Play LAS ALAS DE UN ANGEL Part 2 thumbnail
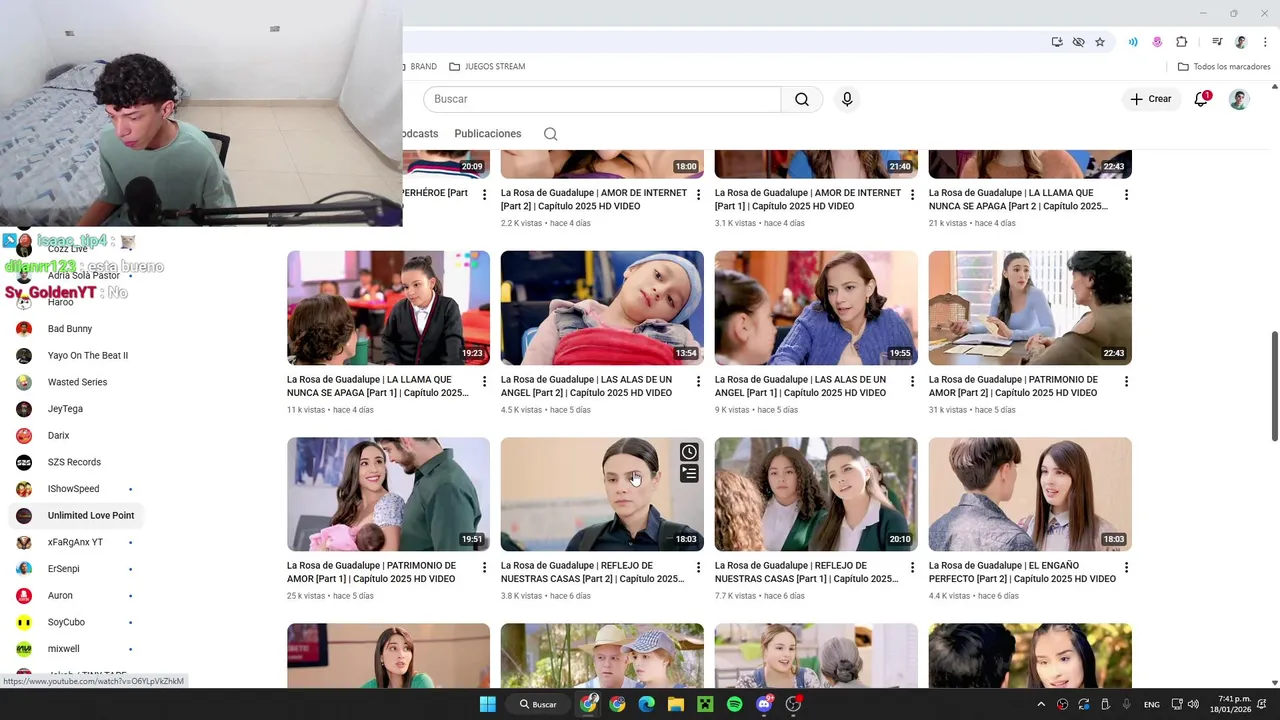This screenshot has height=720, width=1280. [602, 308]
